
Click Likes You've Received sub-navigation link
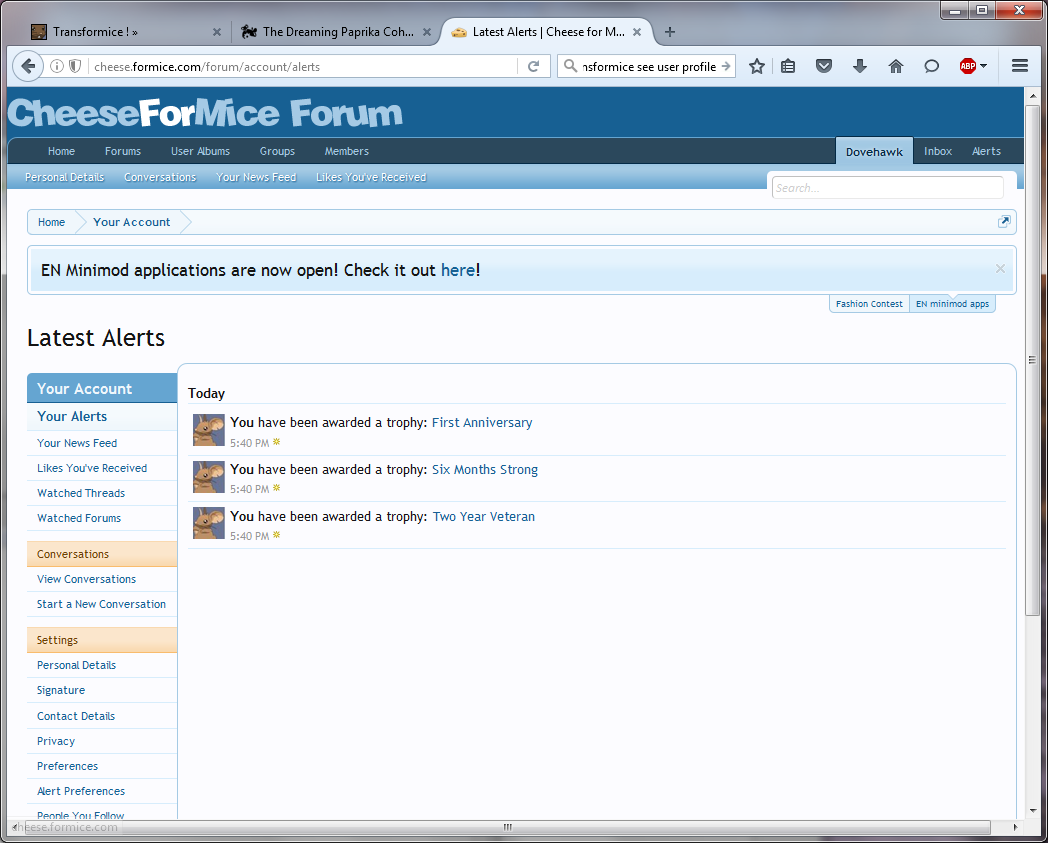point(371,177)
